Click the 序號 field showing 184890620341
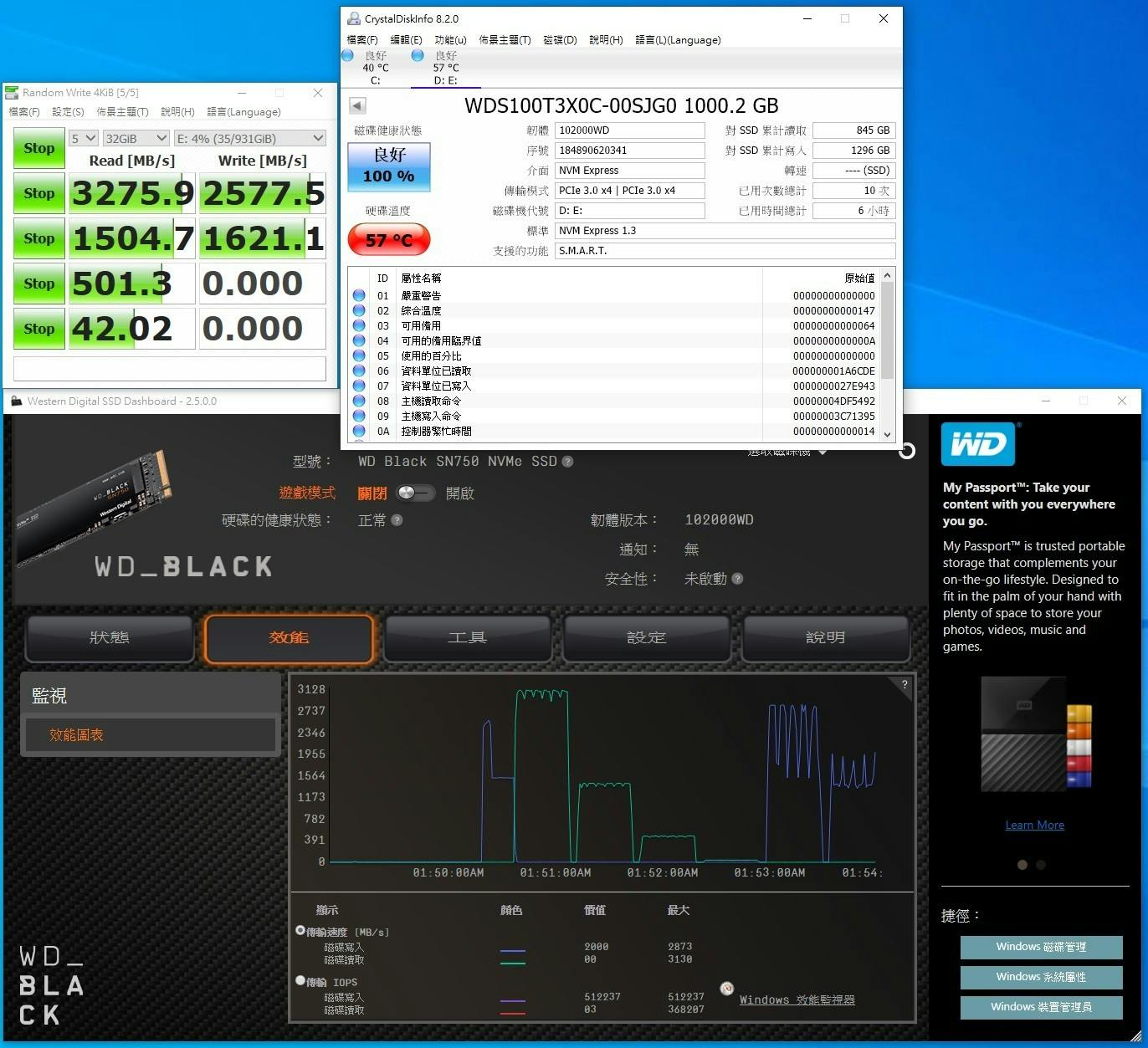This screenshot has height=1048, width=1148. pos(630,151)
